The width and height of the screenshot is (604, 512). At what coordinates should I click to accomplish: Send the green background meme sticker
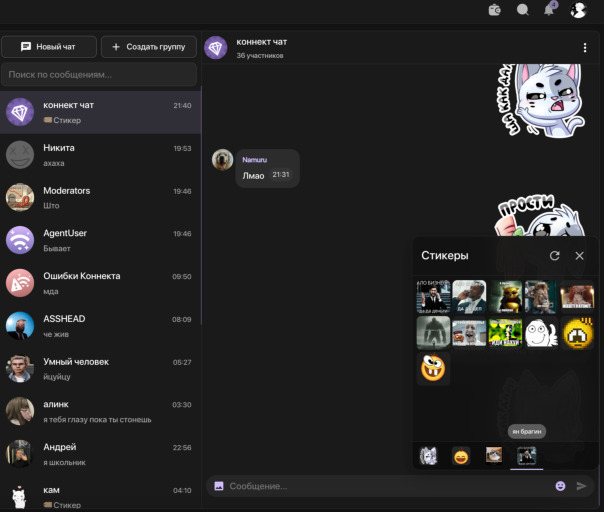505,332
